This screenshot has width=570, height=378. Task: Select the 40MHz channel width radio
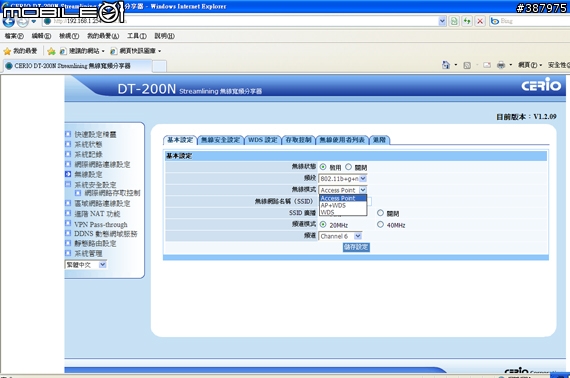380,224
